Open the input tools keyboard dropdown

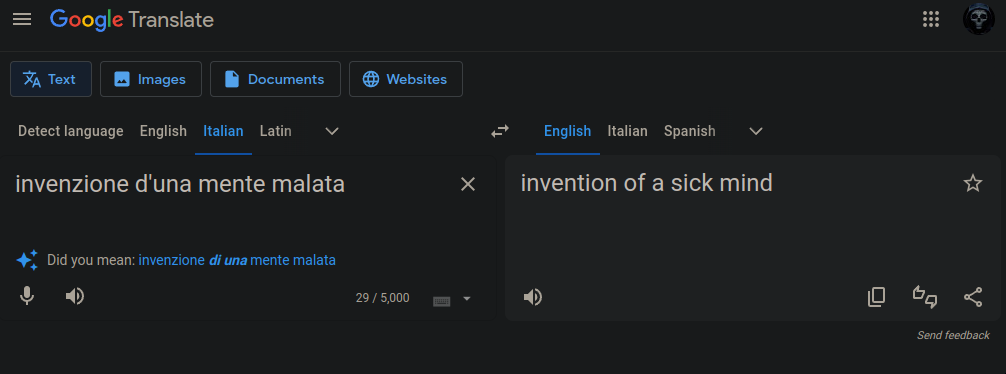(466, 298)
